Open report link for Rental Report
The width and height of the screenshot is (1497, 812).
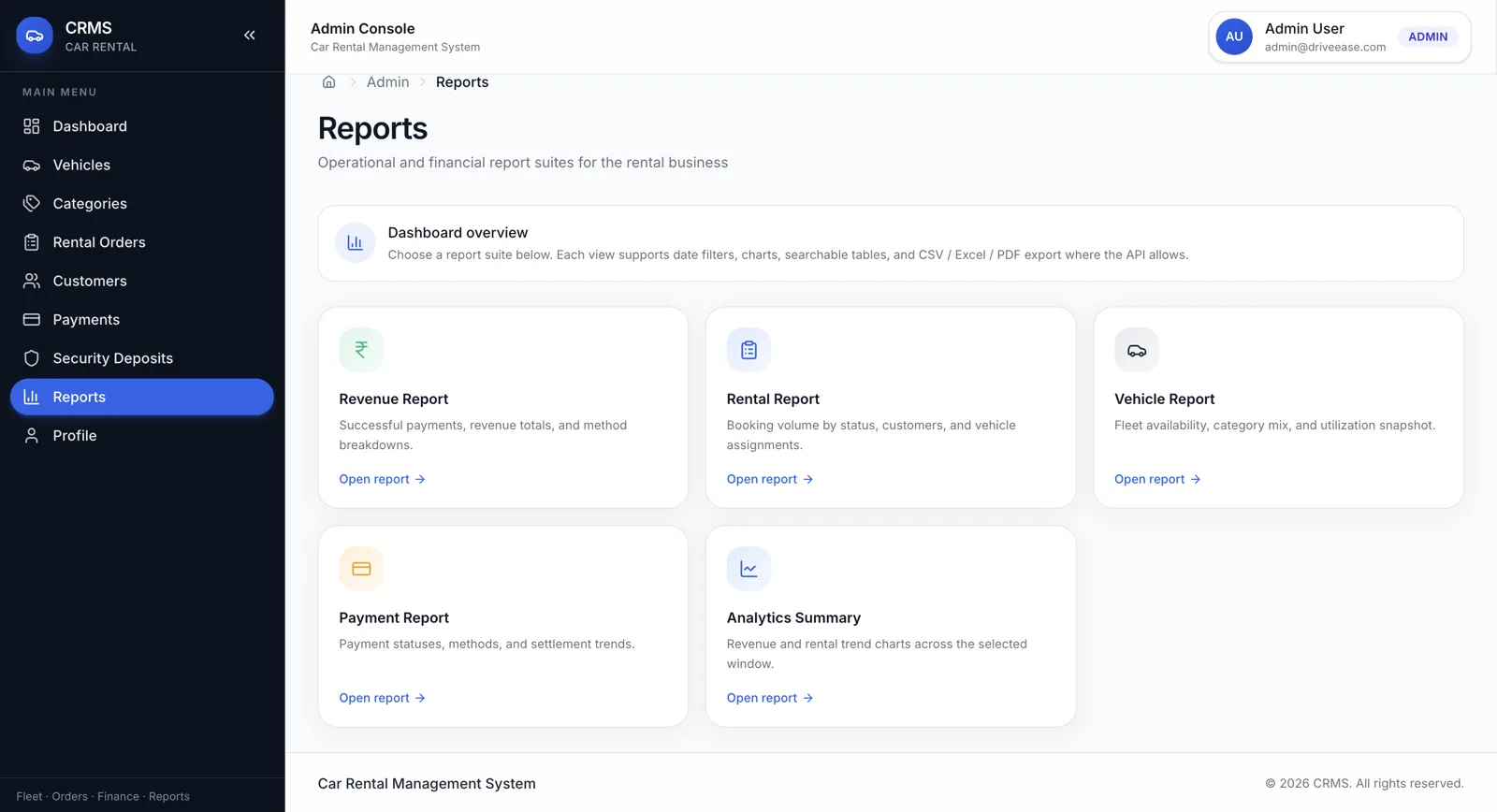770,479
